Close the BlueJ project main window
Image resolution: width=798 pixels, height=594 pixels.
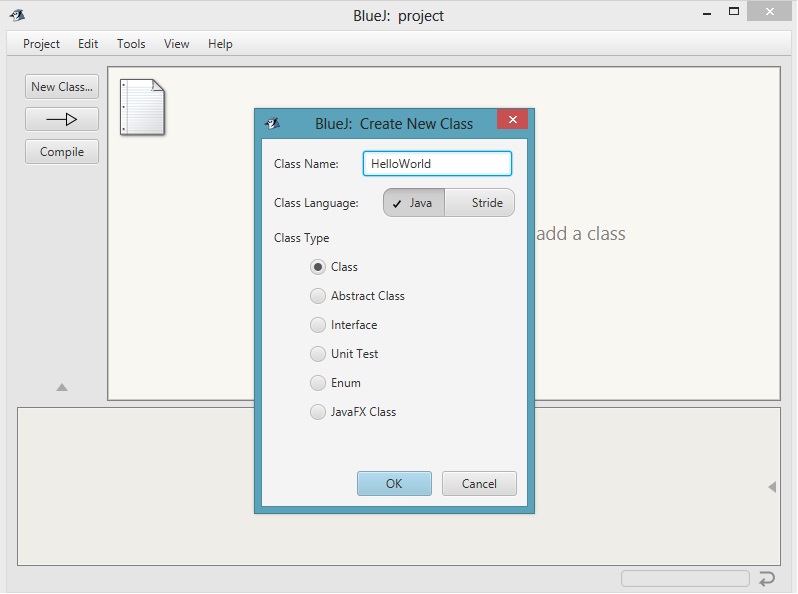tap(769, 12)
